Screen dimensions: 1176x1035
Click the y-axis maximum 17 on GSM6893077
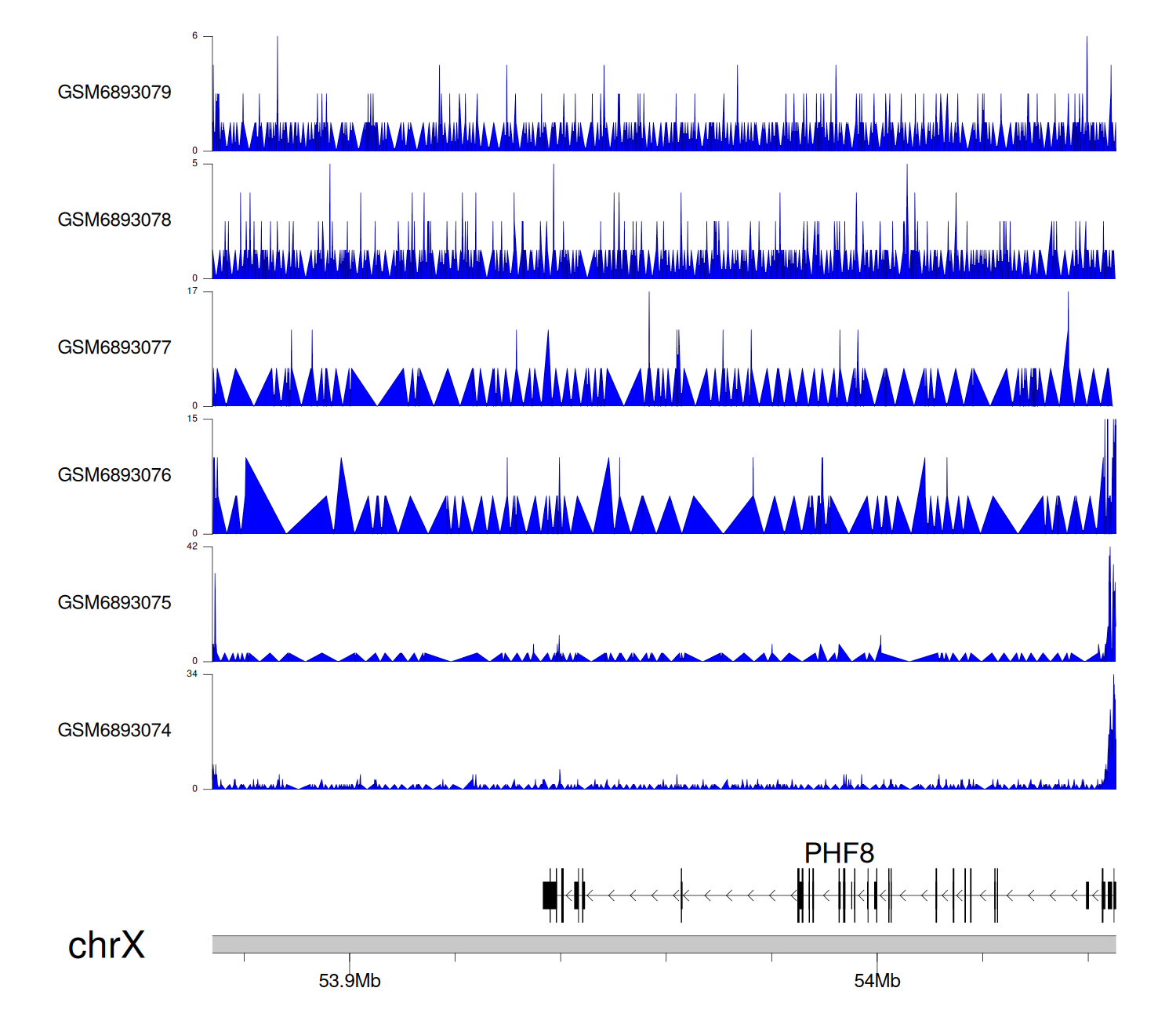tap(192, 291)
